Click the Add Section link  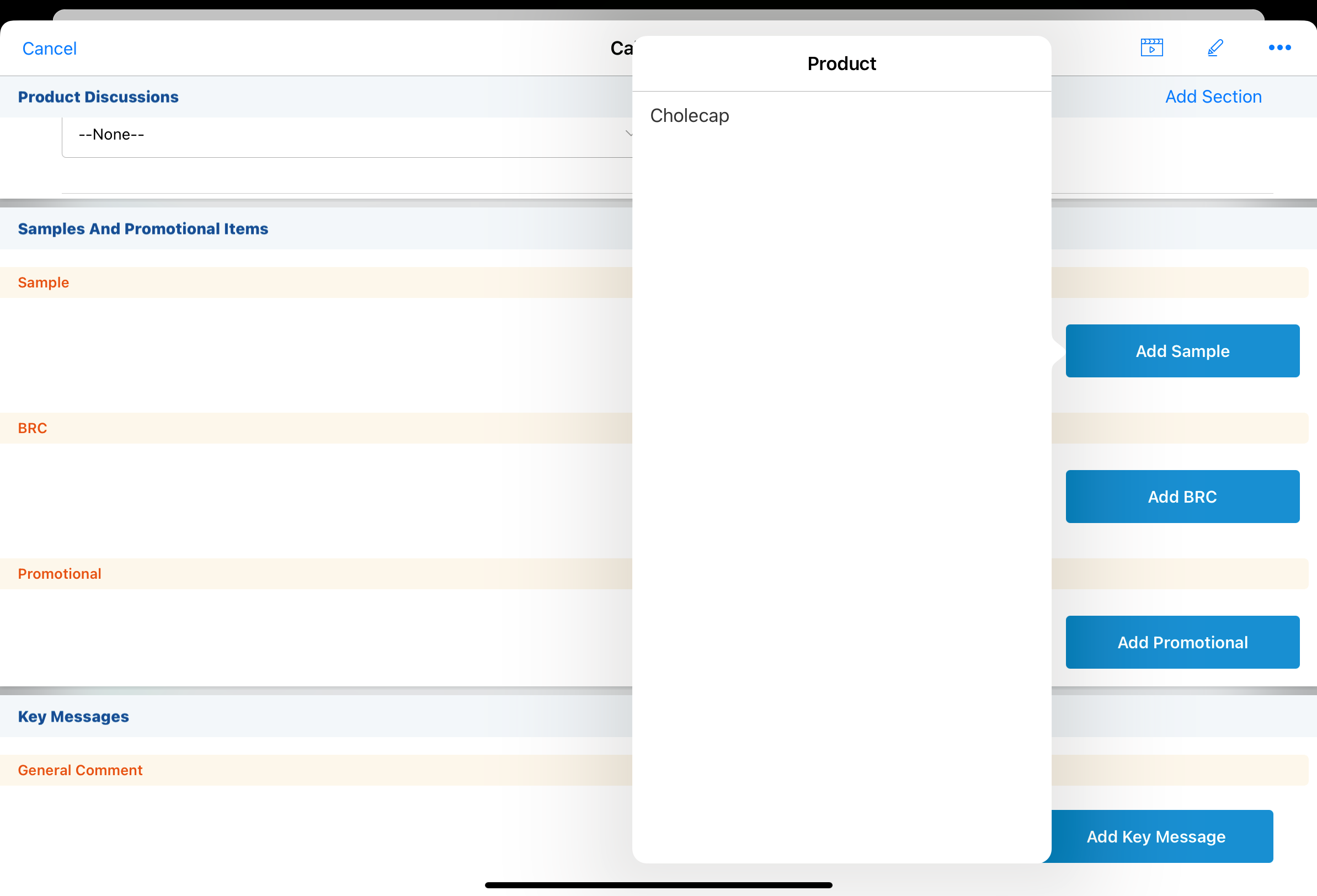1213,97
